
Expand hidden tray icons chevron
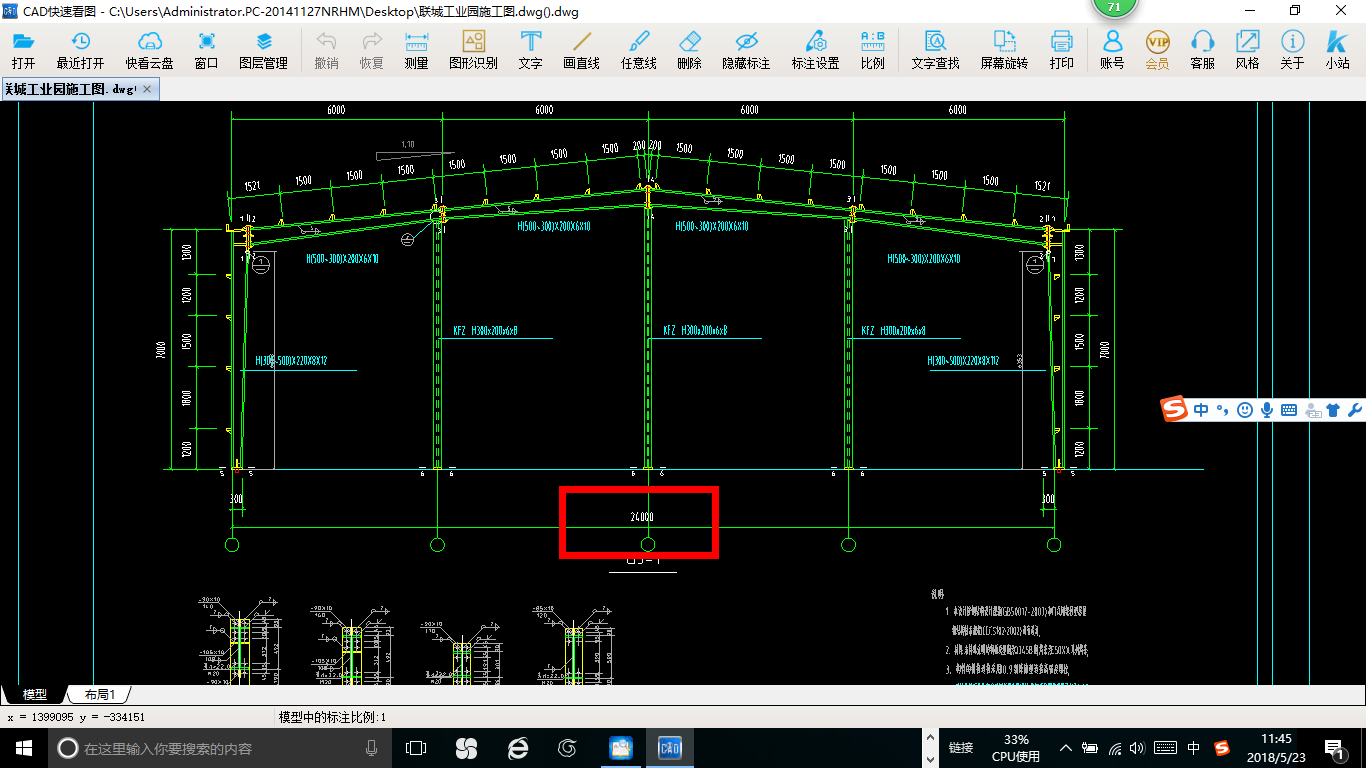1067,748
